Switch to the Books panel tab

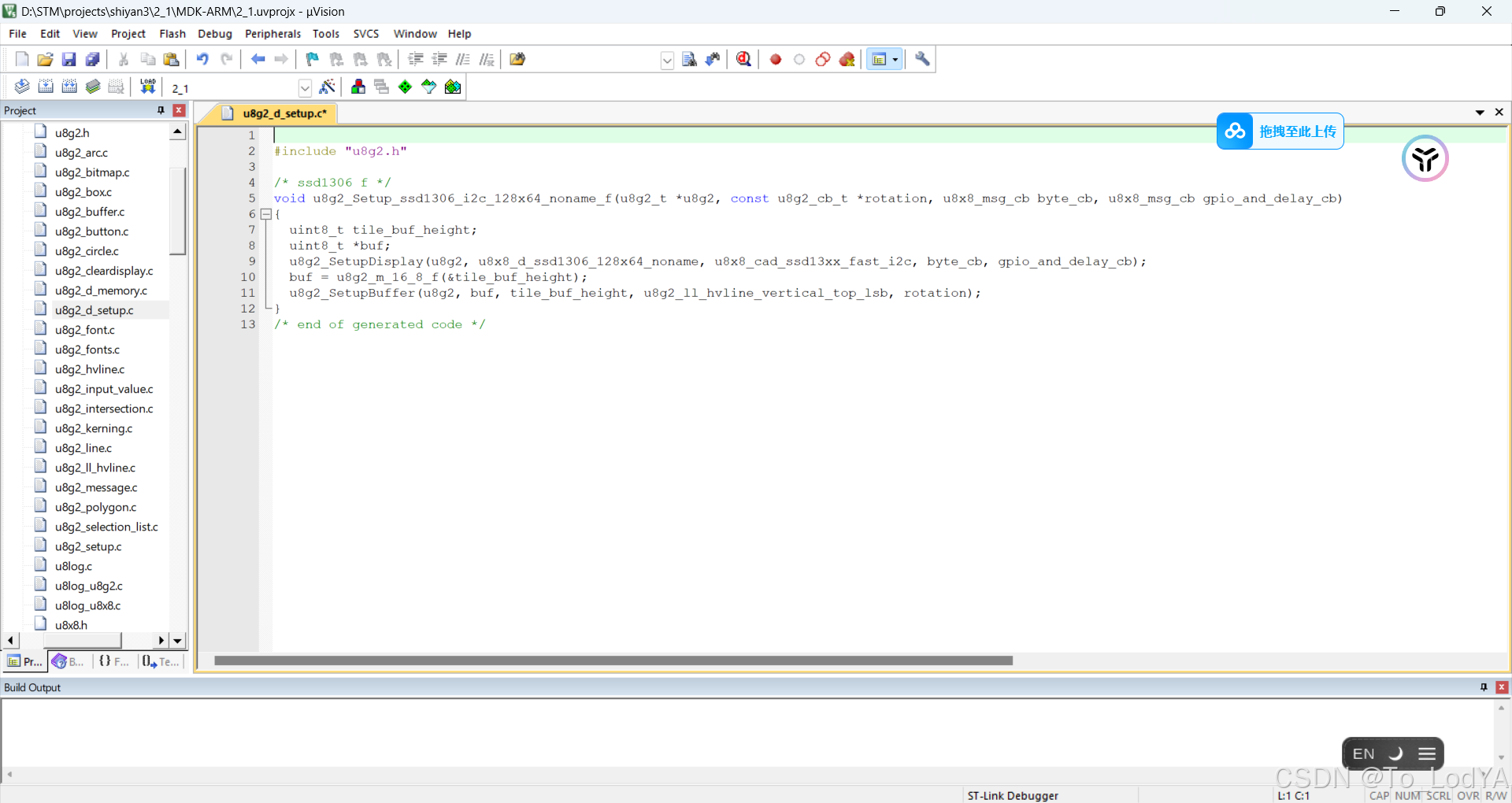(69, 661)
